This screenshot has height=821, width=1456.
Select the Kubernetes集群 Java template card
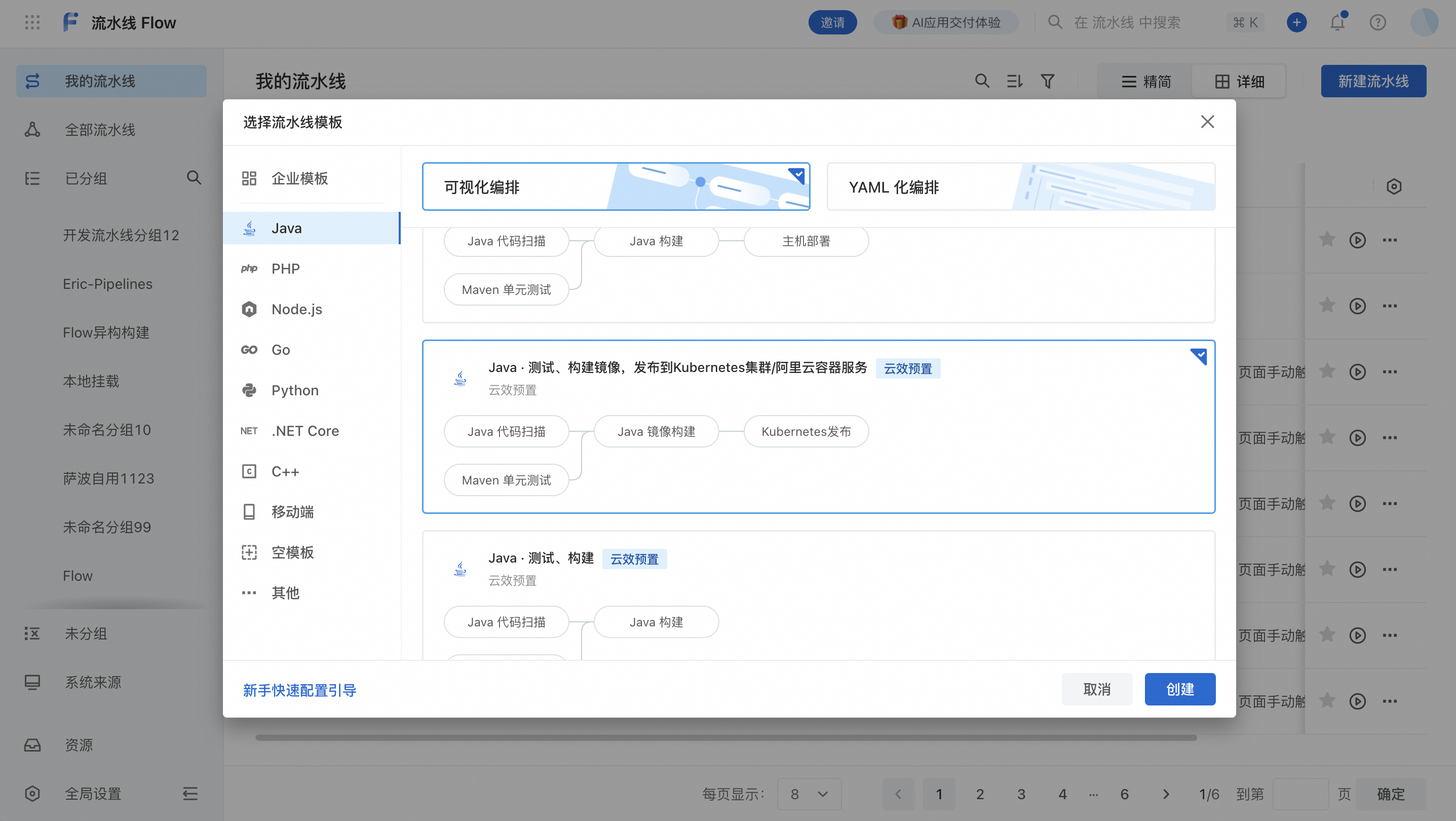819,427
